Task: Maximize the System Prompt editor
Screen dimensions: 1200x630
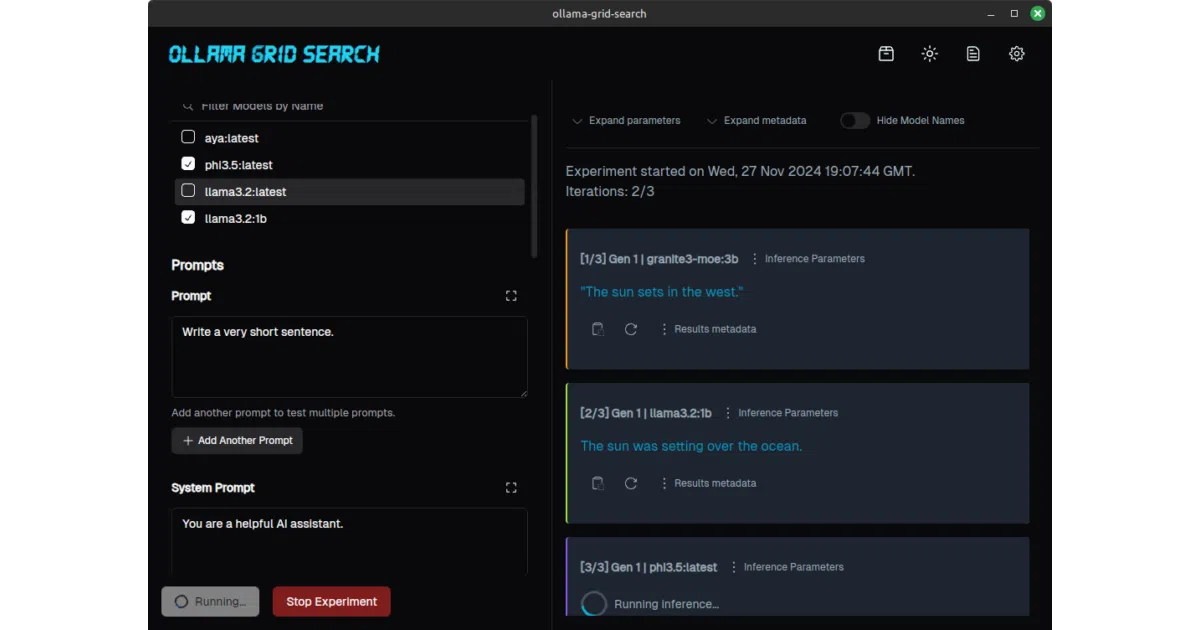Action: 511,488
